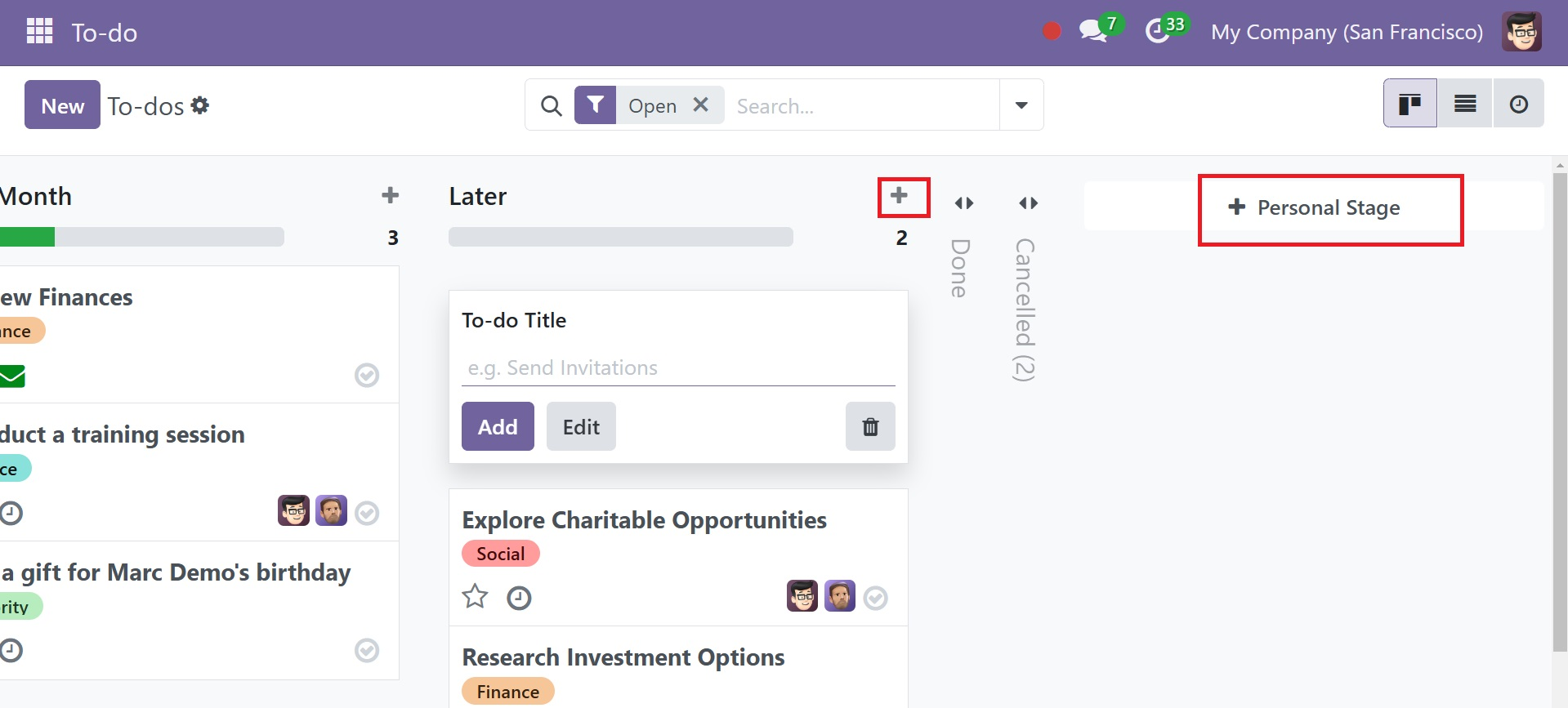Viewport: 1568px width, 708px height.
Task: Expand the search options dropdown arrow
Action: 1021,105
